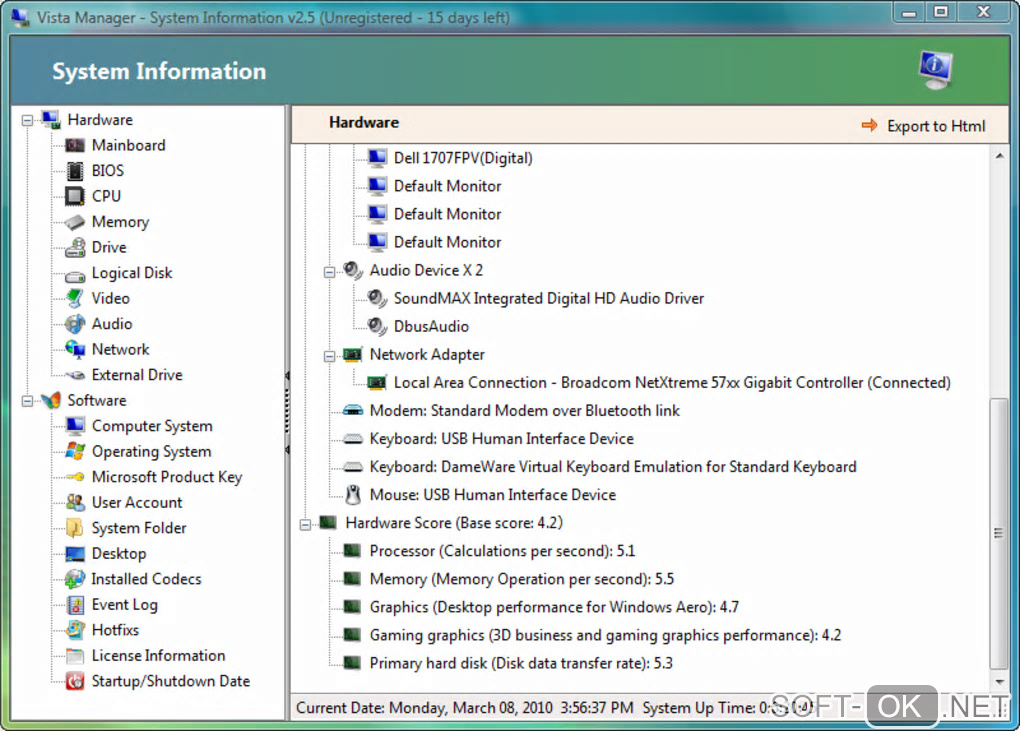Viewport: 1020px width, 731px height.
Task: Select Gaming graphics score row
Action: pyautogui.click(x=605, y=635)
